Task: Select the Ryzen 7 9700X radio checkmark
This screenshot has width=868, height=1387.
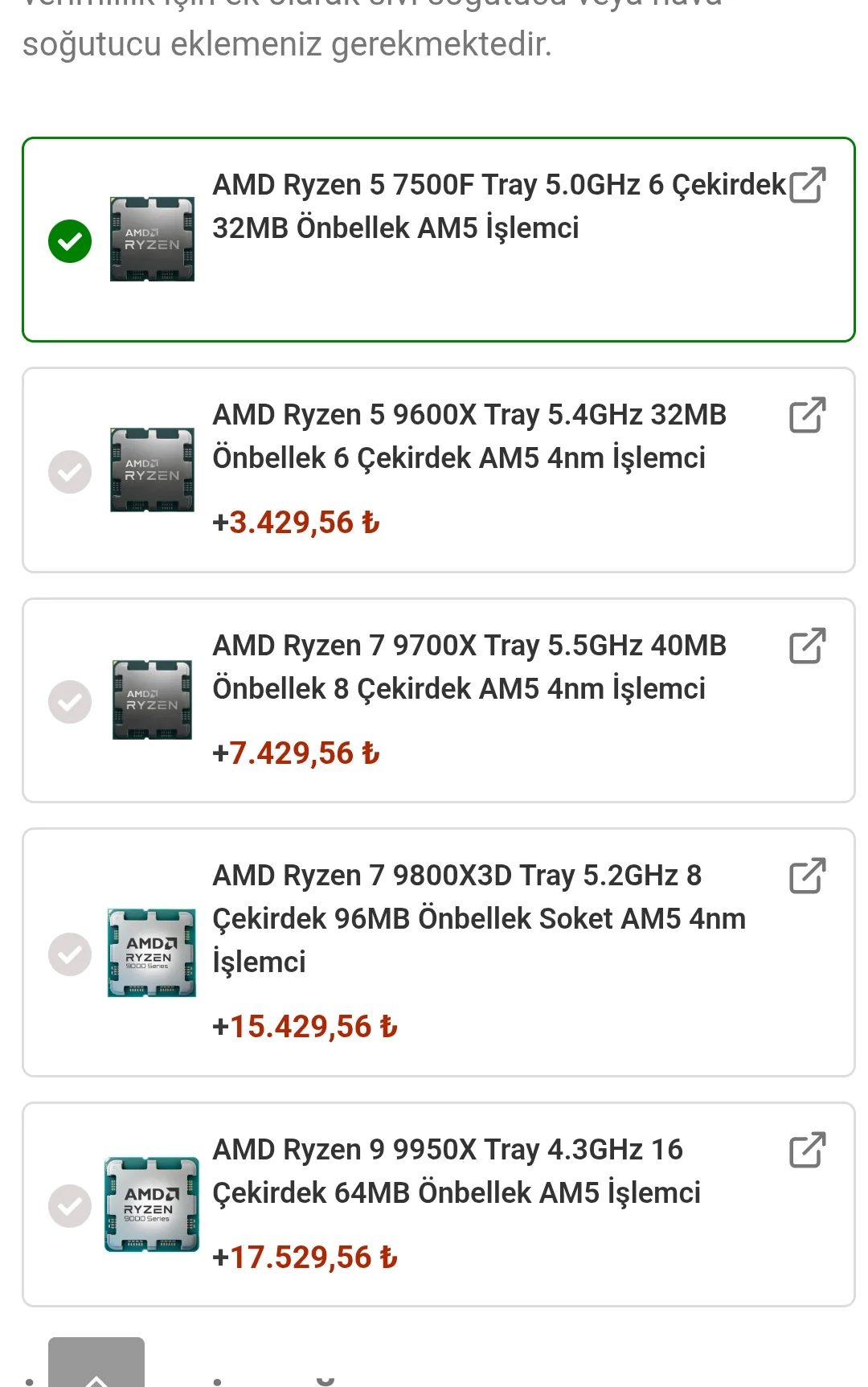Action: pyautogui.click(x=70, y=701)
